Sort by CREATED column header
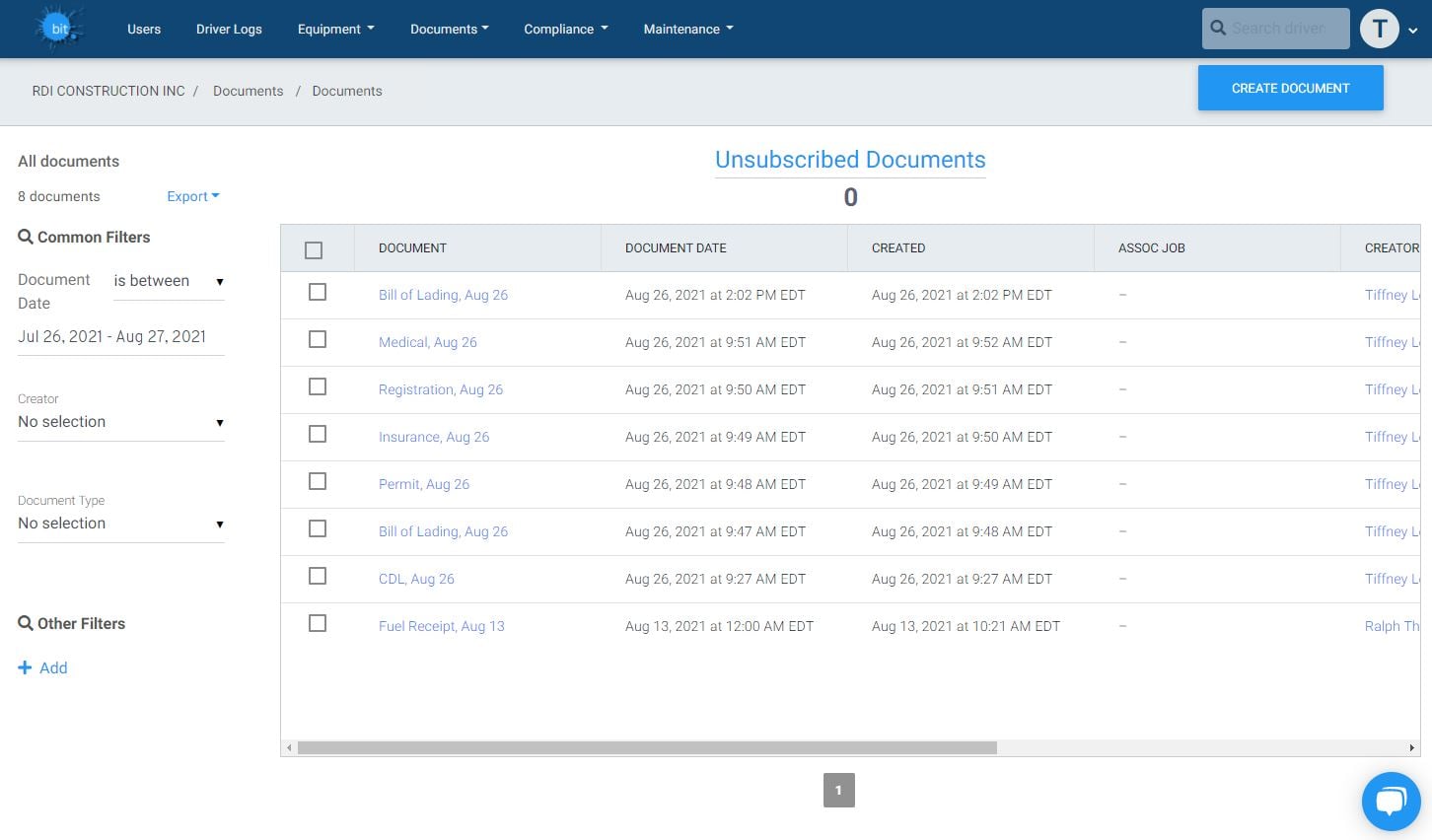Viewport: 1432px width, 840px height. coord(898,248)
